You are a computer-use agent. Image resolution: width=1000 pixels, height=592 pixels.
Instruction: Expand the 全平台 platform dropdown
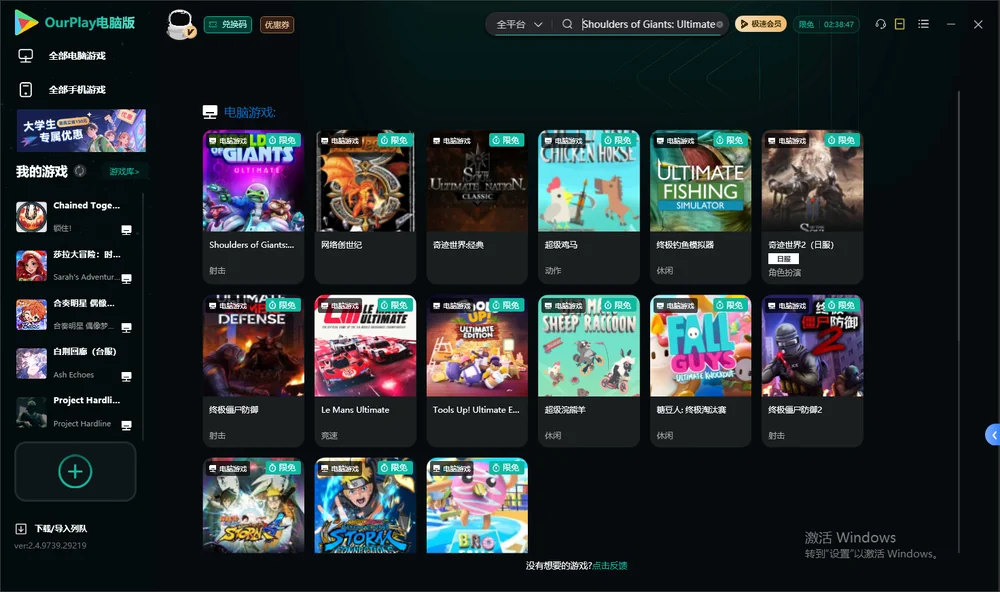(519, 24)
